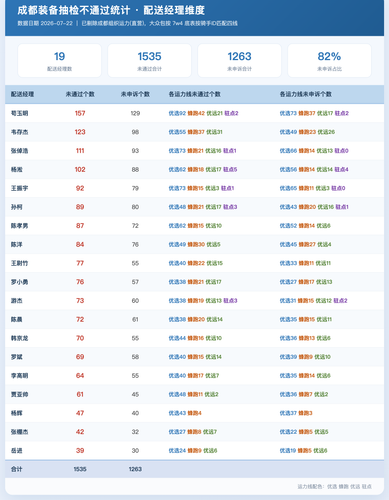This screenshot has width=389, height=500.
Task: Click the red failed count 87
Action: tap(80, 226)
